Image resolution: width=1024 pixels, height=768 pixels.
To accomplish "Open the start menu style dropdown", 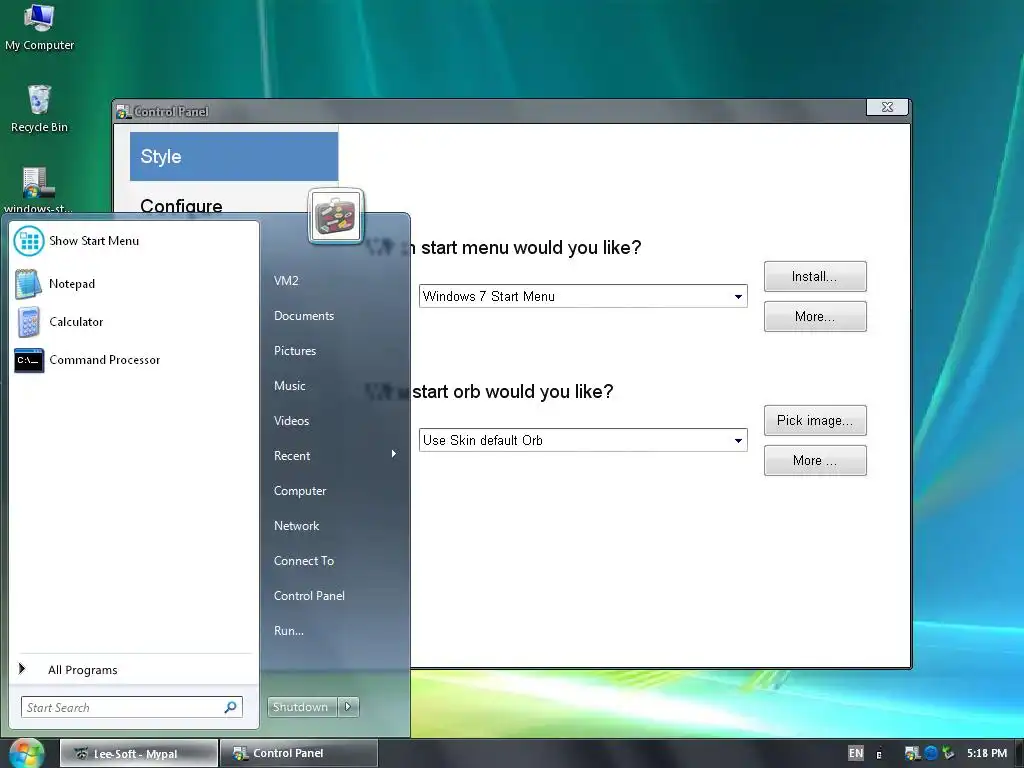I will coord(583,296).
